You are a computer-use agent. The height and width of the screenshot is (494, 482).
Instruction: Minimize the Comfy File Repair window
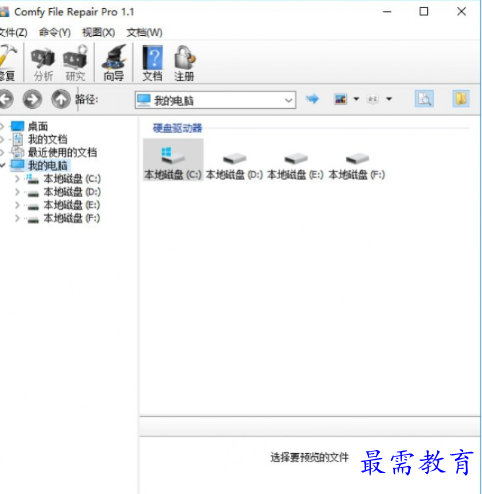tap(387, 12)
